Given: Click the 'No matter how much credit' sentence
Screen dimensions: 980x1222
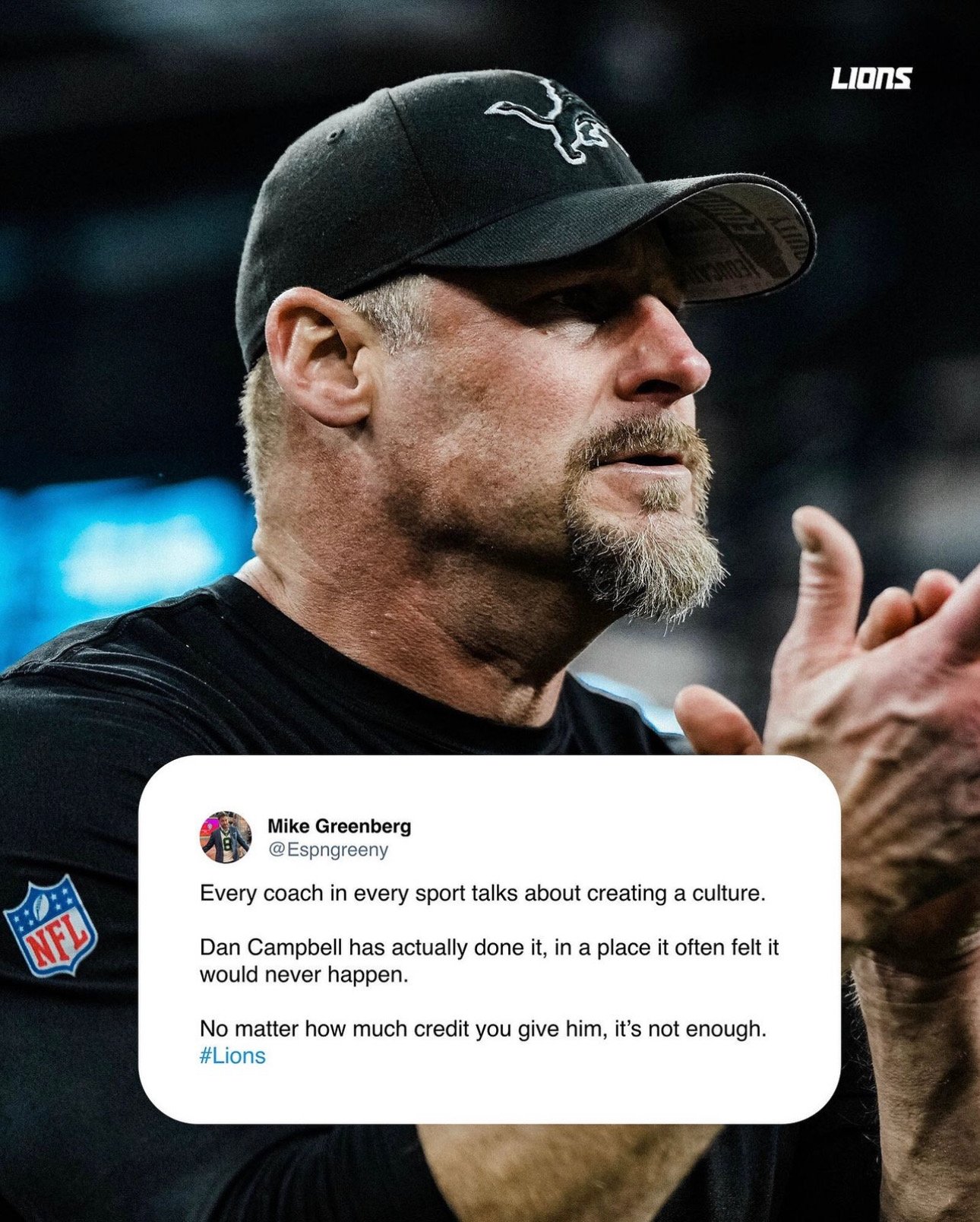Looking at the screenshot, I should click(483, 1030).
